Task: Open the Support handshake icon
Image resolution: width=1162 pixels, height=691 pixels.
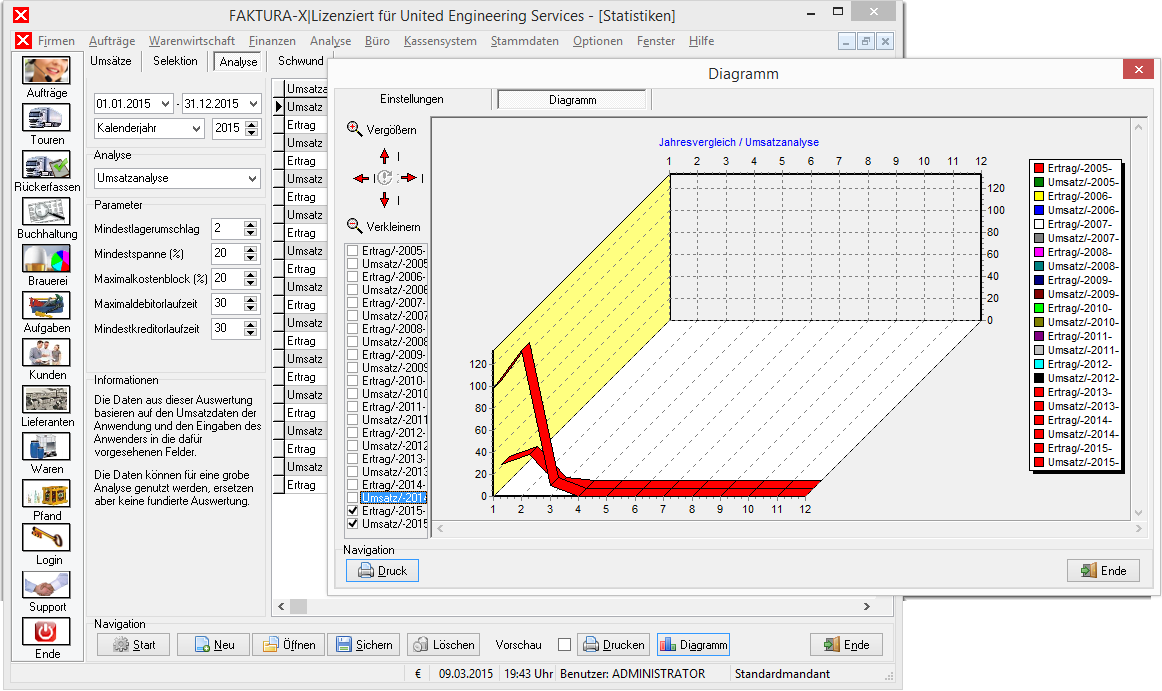Action: coord(46,585)
